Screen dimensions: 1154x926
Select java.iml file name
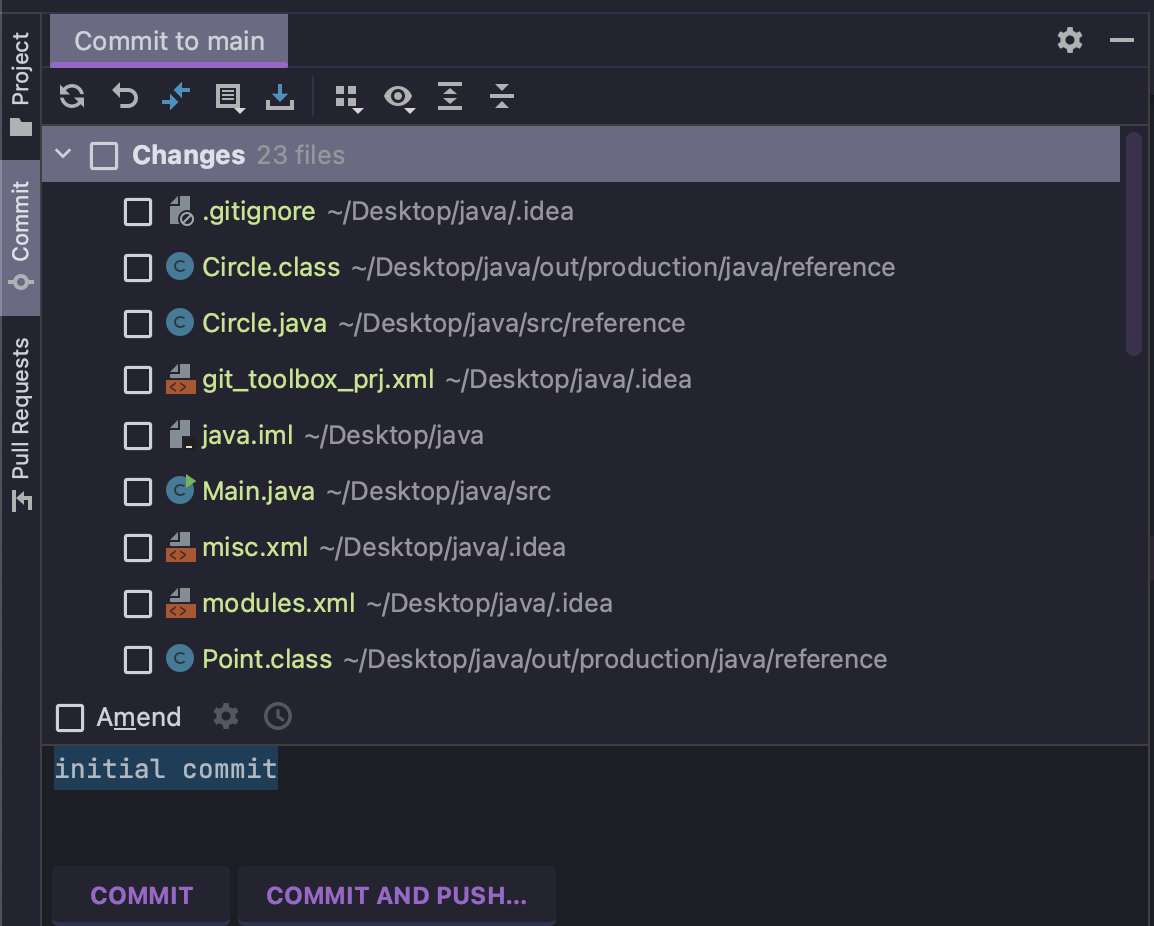(247, 435)
